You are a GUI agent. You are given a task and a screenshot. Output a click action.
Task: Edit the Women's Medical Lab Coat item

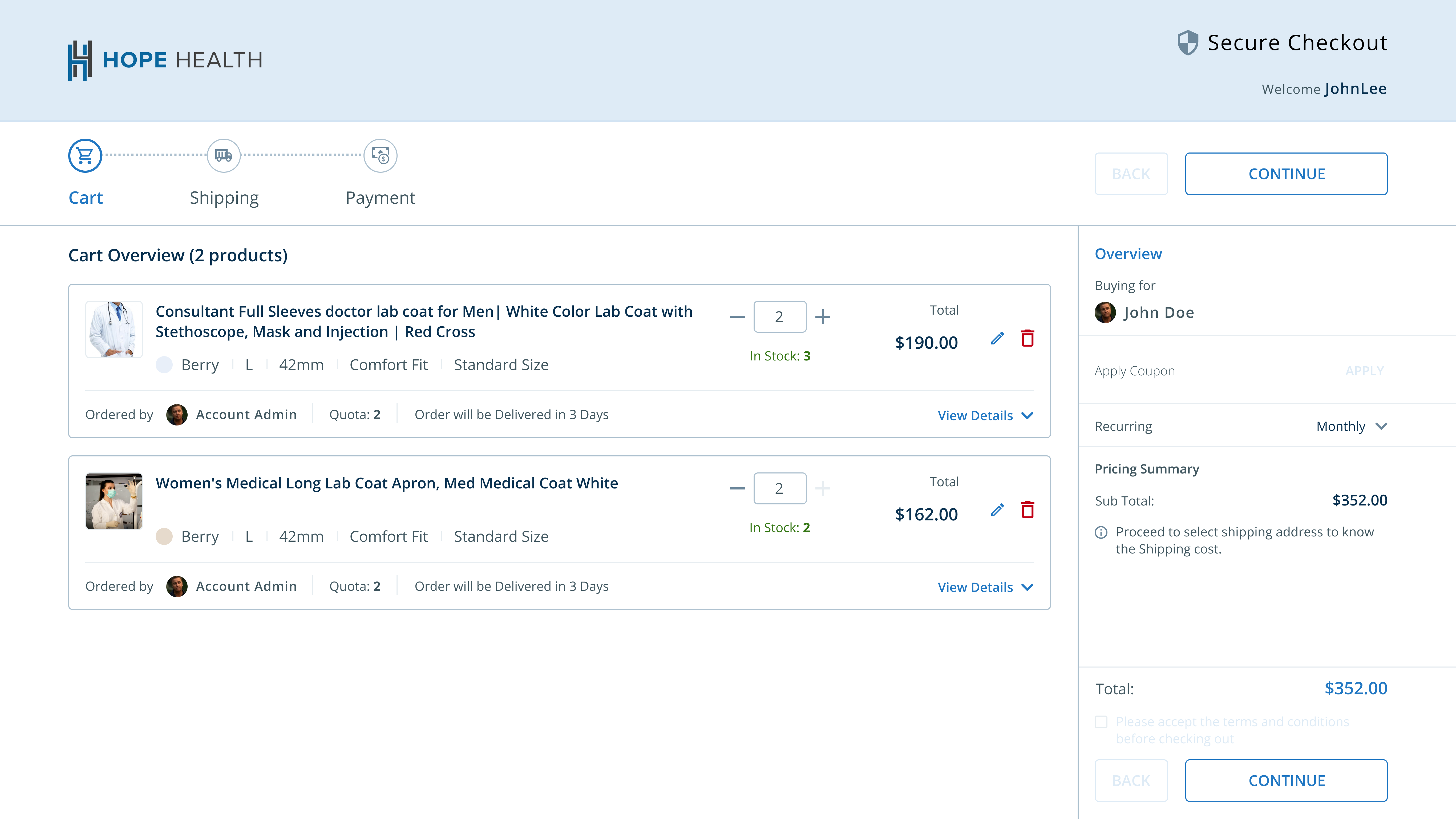(x=998, y=510)
